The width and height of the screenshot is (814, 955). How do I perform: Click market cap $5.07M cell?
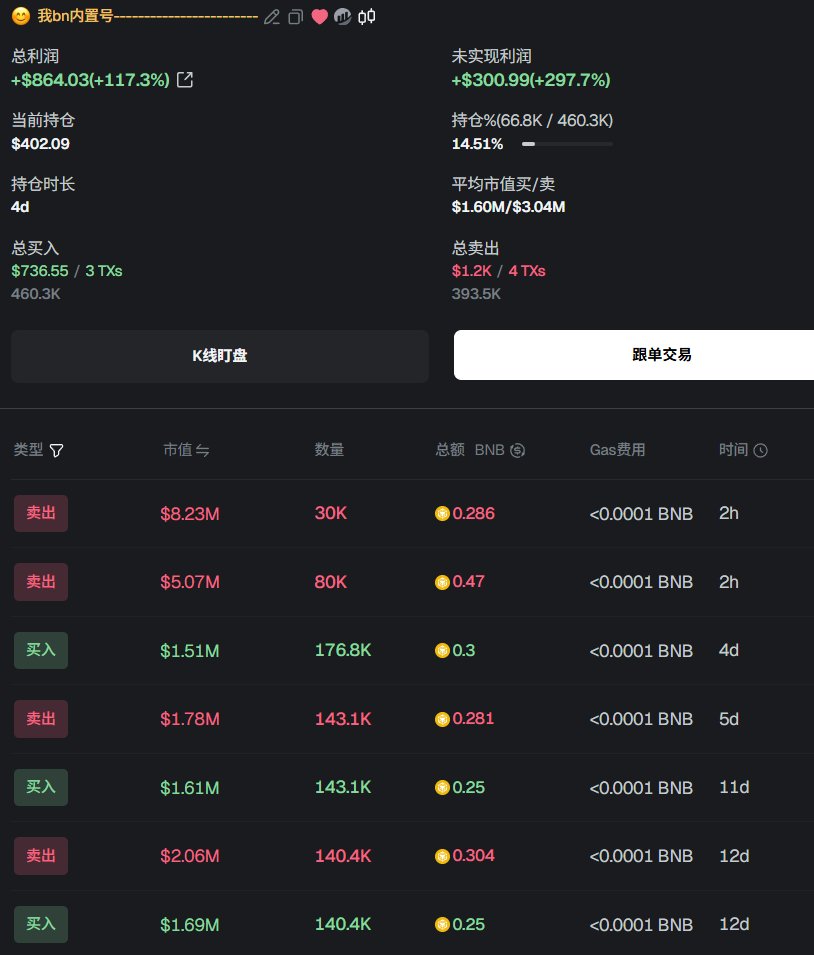(x=189, y=582)
